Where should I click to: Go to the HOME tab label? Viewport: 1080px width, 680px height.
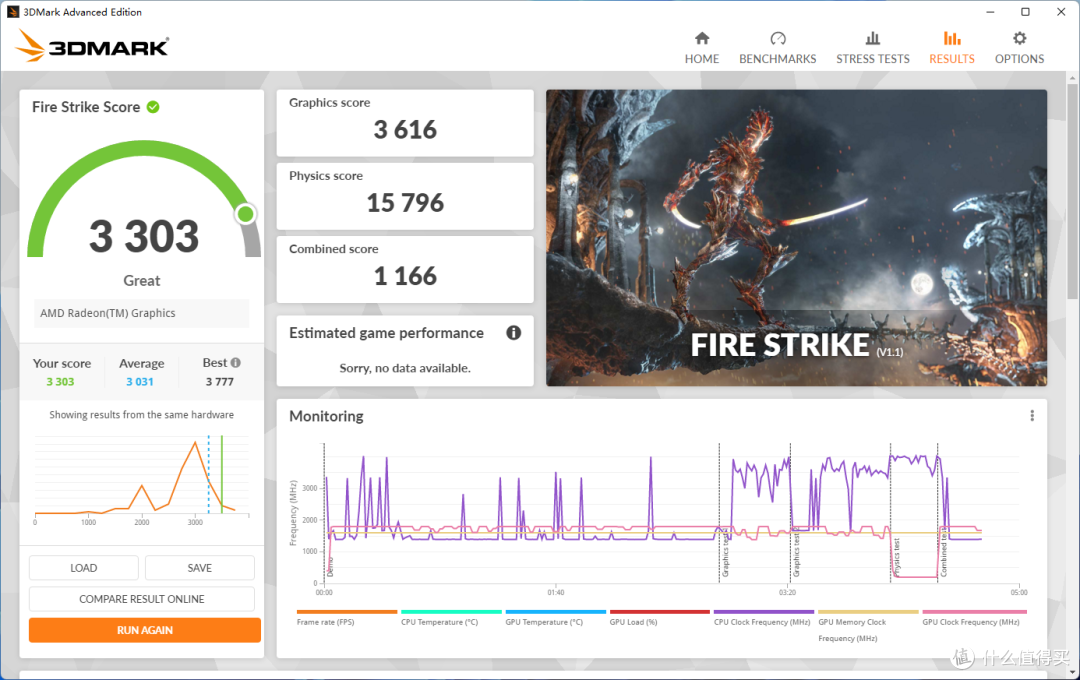point(702,59)
